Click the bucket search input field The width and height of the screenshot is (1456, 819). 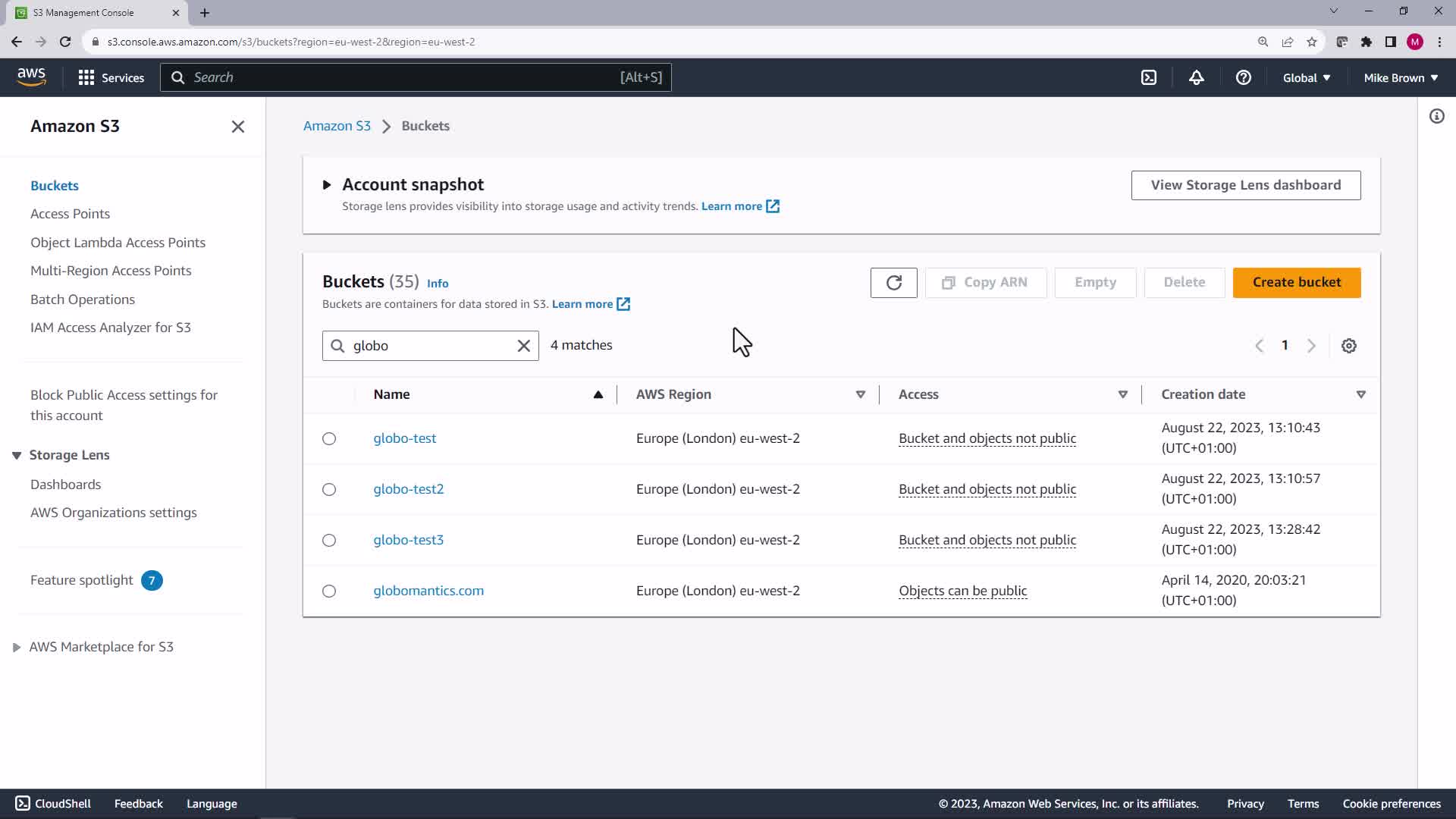[428, 346]
